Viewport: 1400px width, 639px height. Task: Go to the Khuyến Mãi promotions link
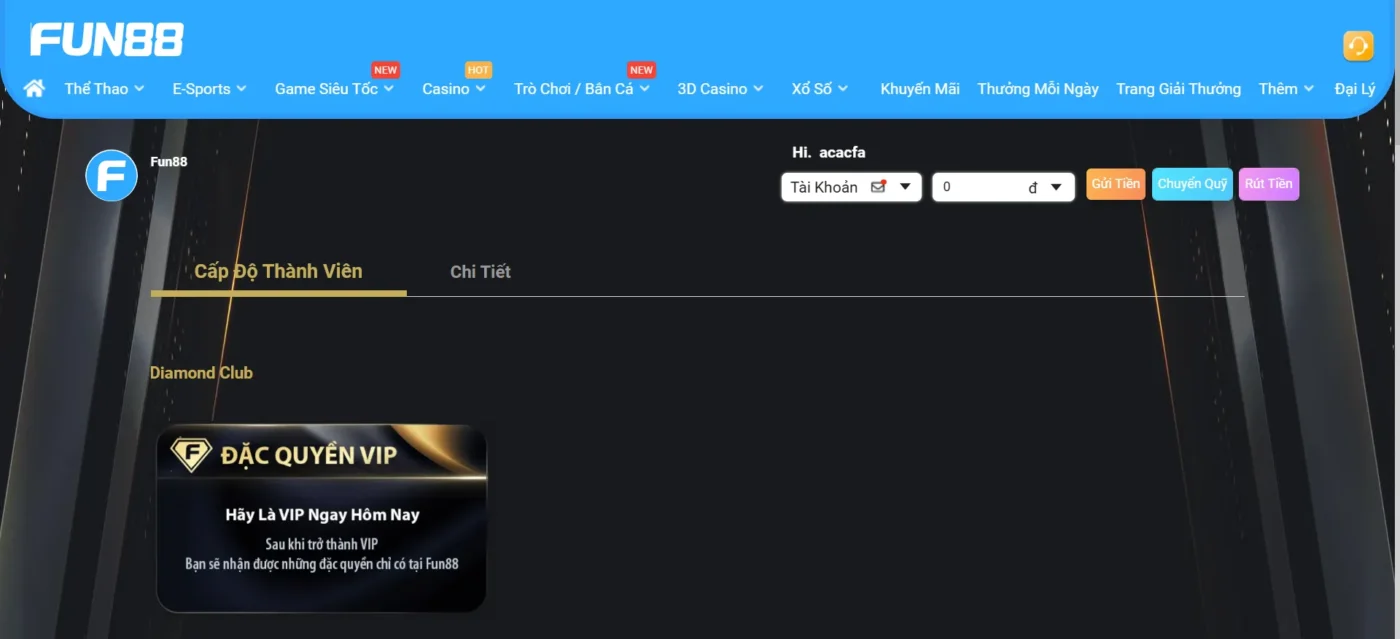coord(919,89)
